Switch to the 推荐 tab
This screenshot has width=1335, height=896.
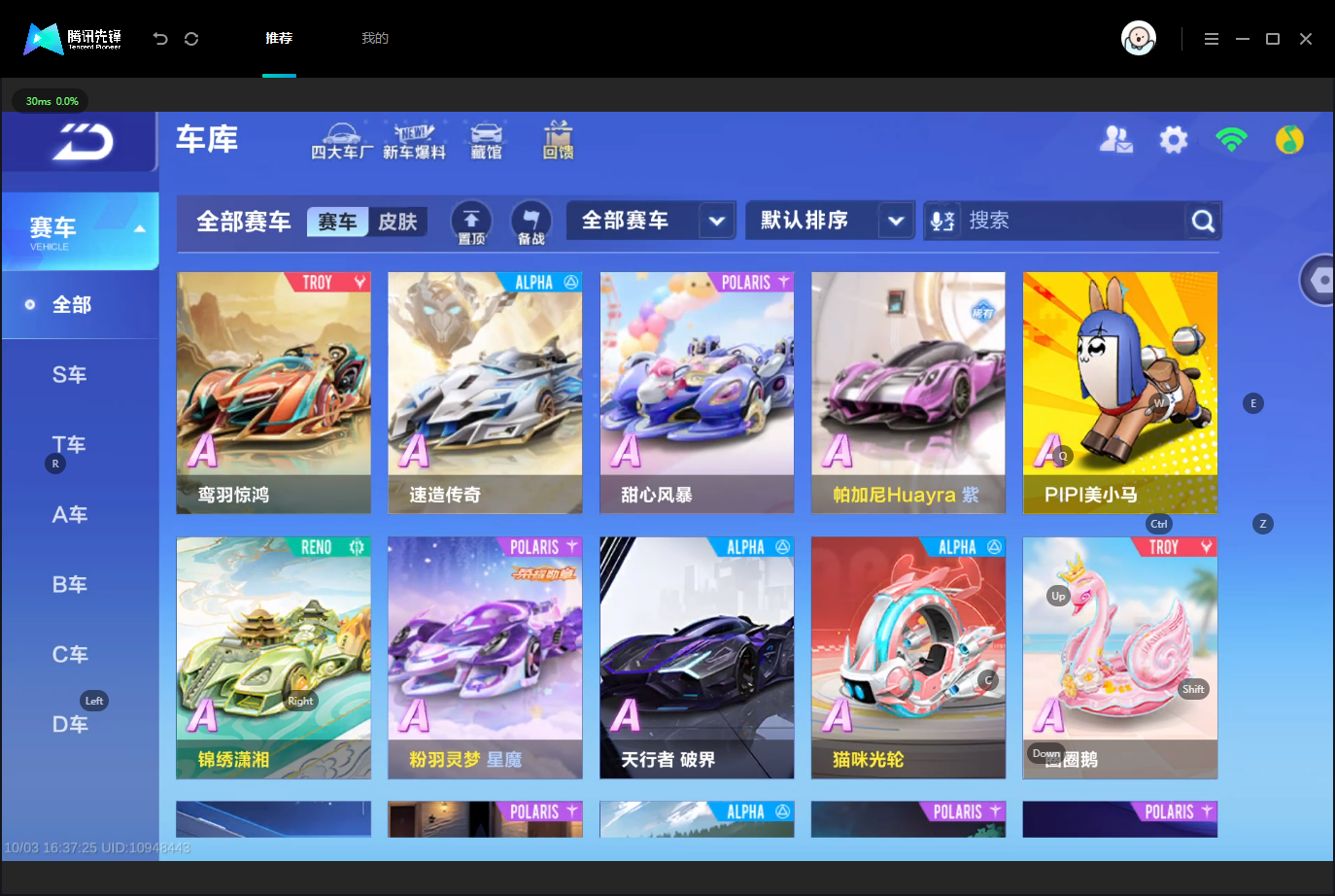279,39
